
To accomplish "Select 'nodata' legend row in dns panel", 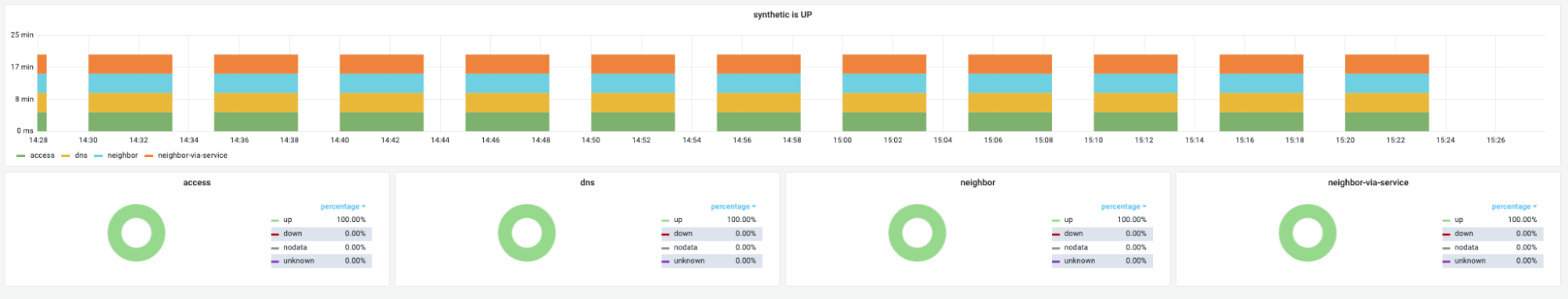I will coord(711,247).
